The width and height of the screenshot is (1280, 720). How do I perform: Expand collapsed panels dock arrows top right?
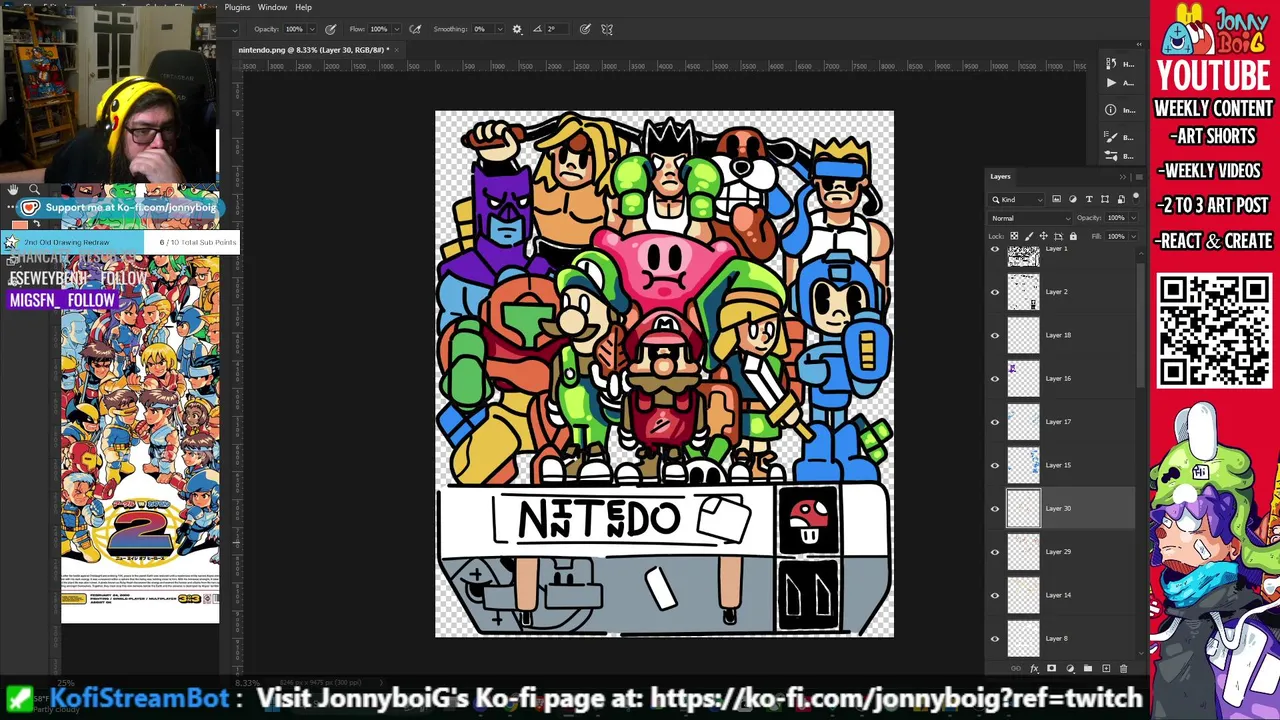1138,45
